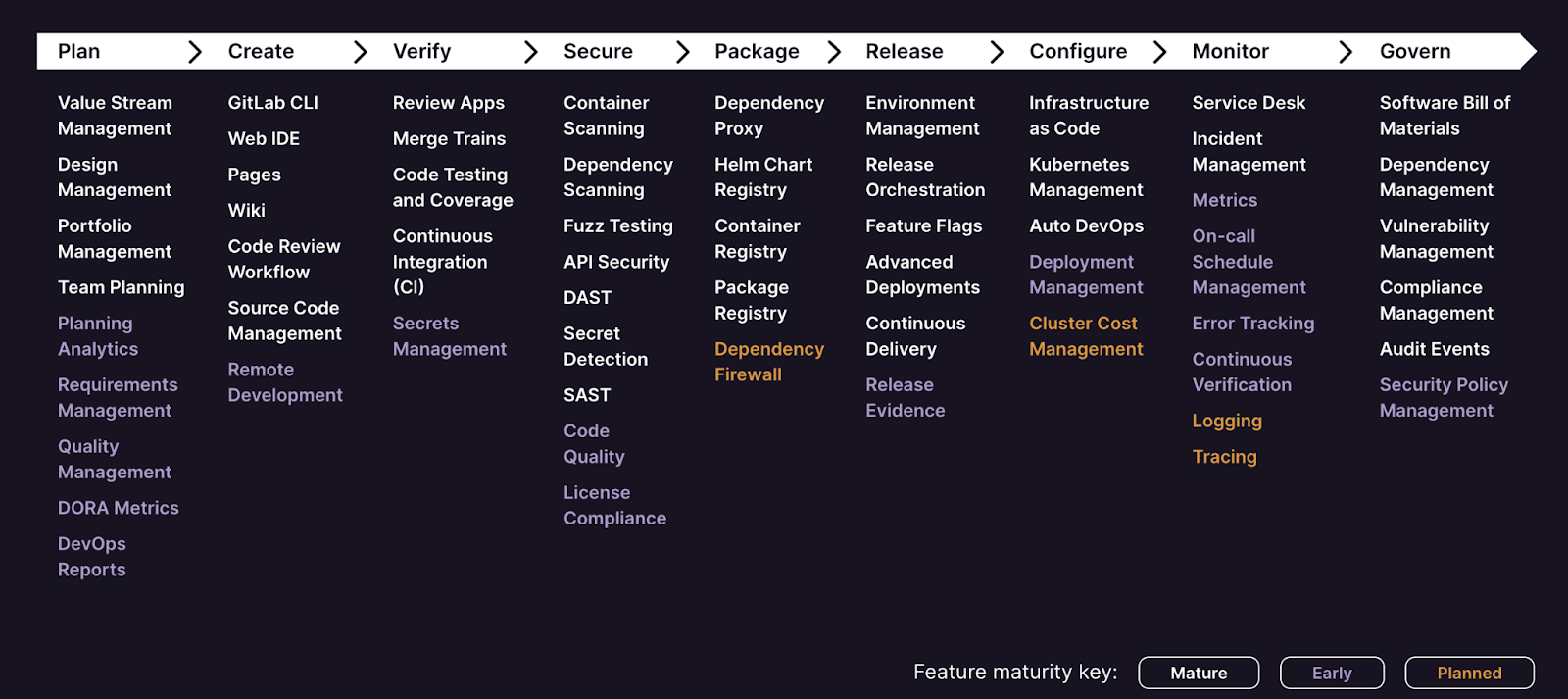Open the Govern stage tab
The height and width of the screenshot is (699, 1568).
click(1415, 52)
